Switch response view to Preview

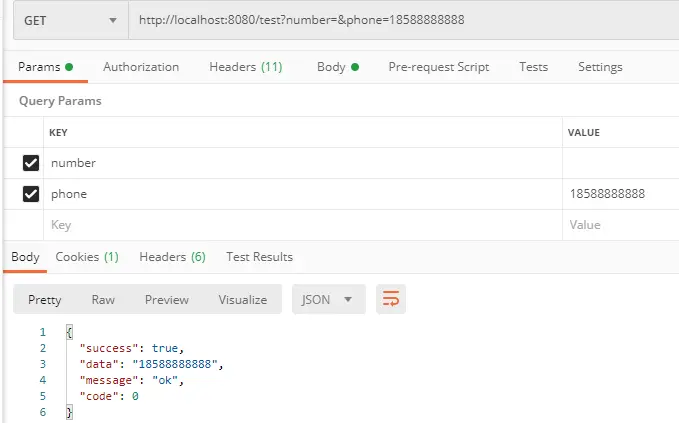click(x=167, y=300)
